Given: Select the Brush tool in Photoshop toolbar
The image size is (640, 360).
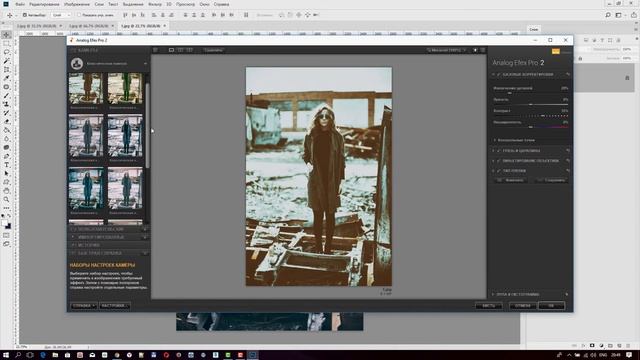Looking at the screenshot, I should pyautogui.click(x=6, y=96).
